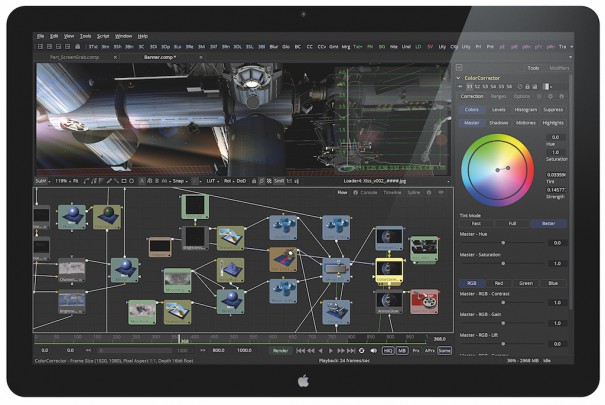Toggle the MB motion blur button
605x405 pixels.
tap(401, 351)
